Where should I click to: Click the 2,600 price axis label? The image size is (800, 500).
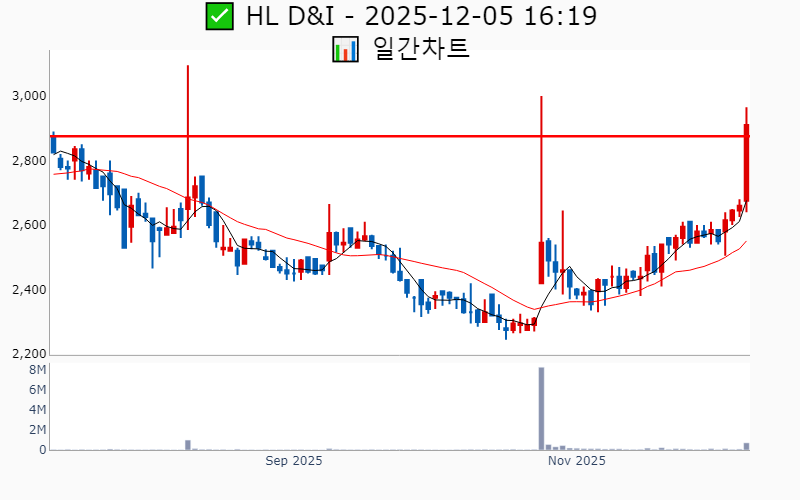(x=29, y=225)
